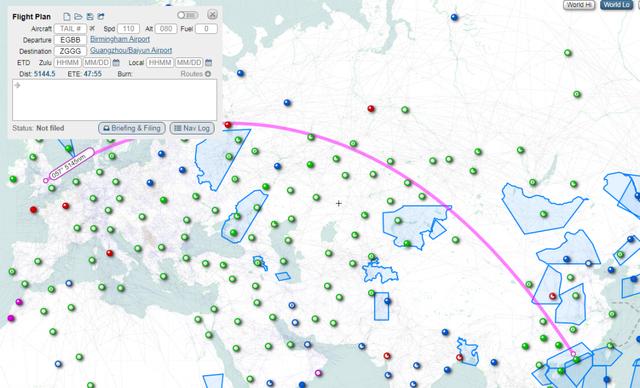The image size is (640, 388).
Task: Toggle the Flight Plan panel switch
Action: [x=188, y=15]
